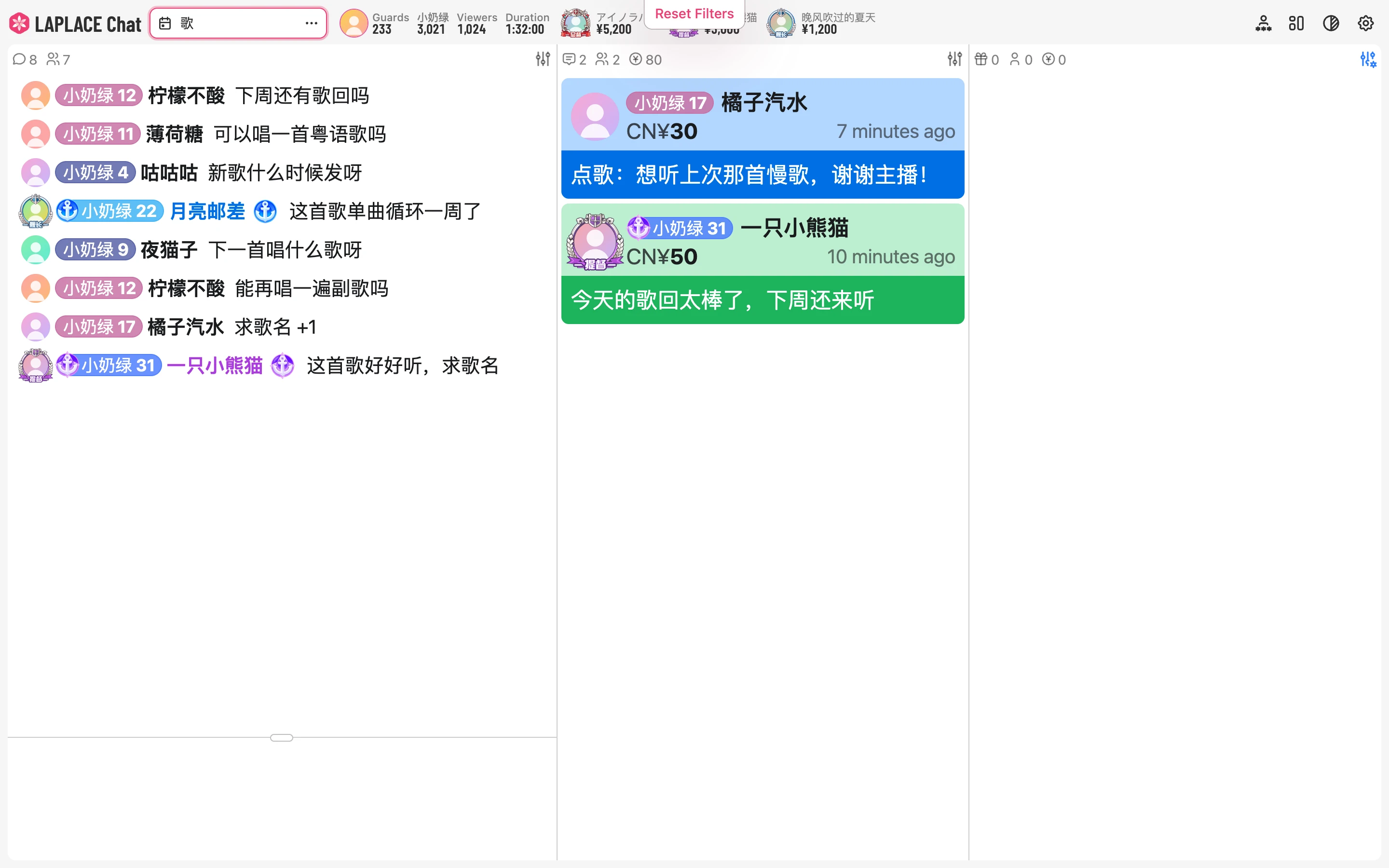
Task: Click 一只小熊猫 name in CN¥50 superchat
Action: 794,228
